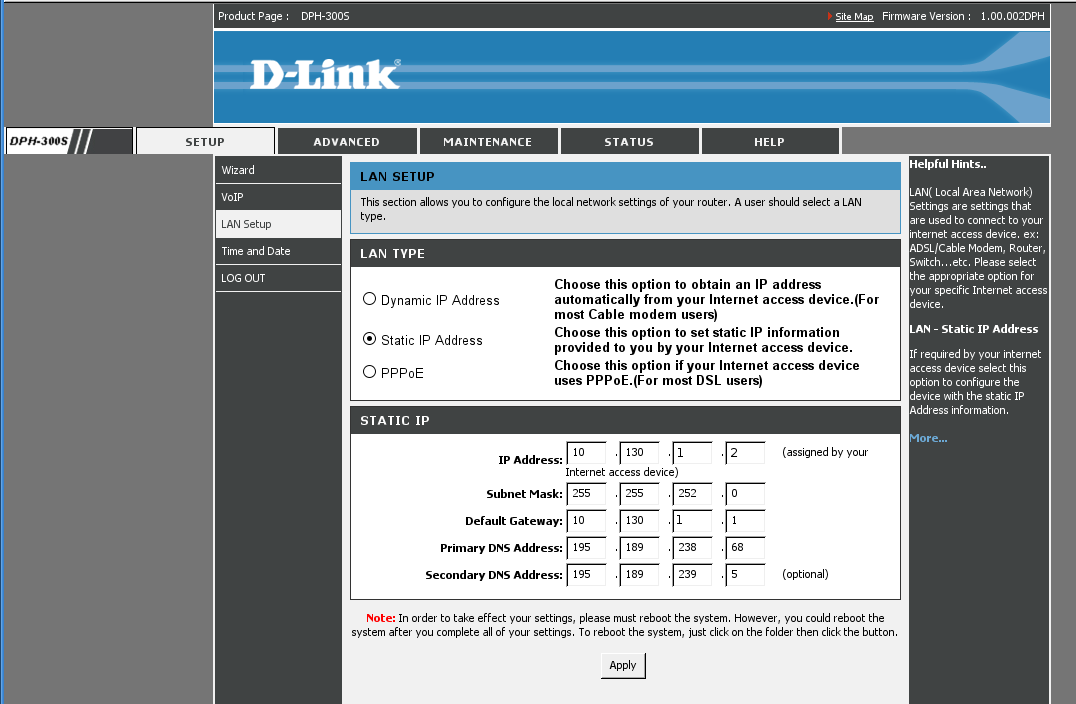Click the More... link in Helpful Hints

coord(928,438)
